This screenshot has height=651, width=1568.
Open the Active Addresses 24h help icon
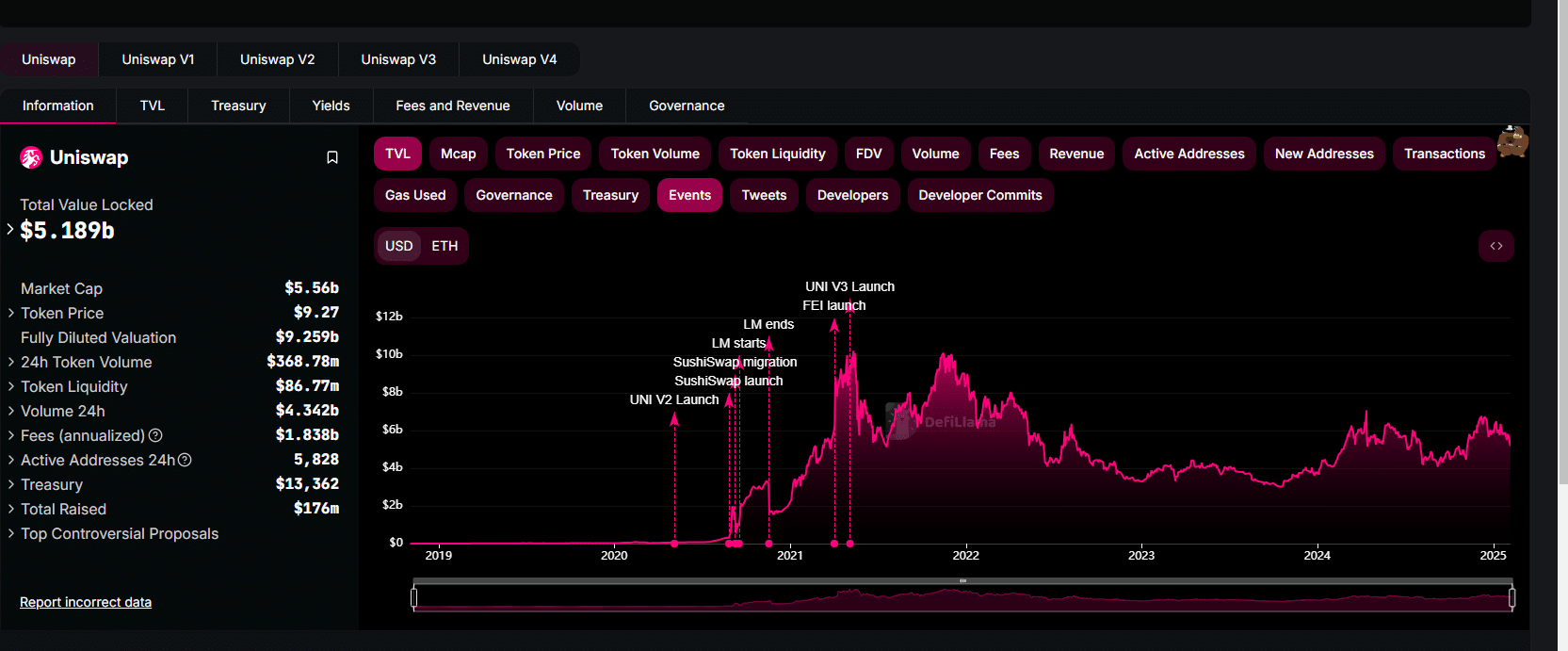[x=186, y=460]
